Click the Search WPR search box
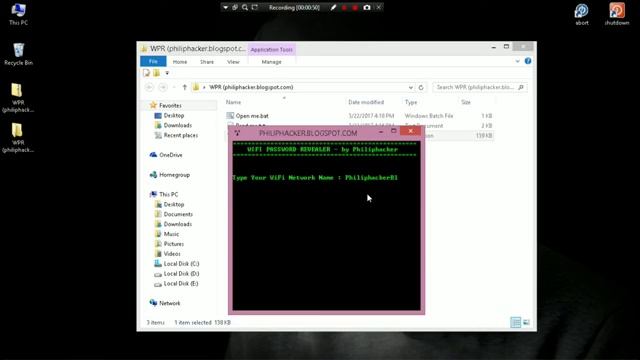Viewport: 640px width, 360px height. [x=480, y=87]
